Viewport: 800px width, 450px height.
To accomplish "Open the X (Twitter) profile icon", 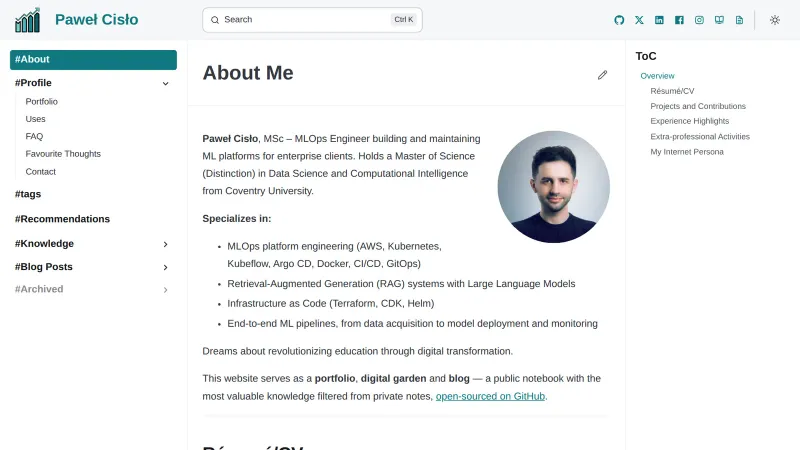I will [x=639, y=20].
